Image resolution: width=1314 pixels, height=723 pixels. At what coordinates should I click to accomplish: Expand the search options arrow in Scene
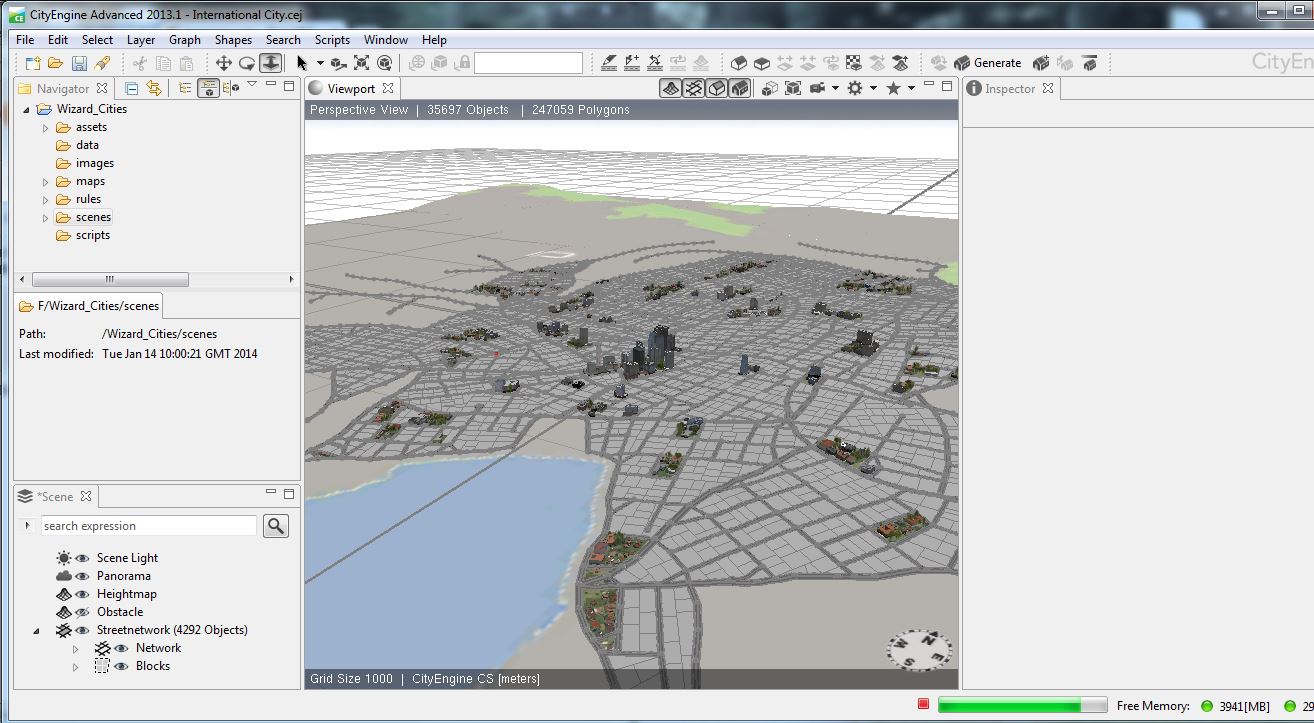tap(27, 525)
